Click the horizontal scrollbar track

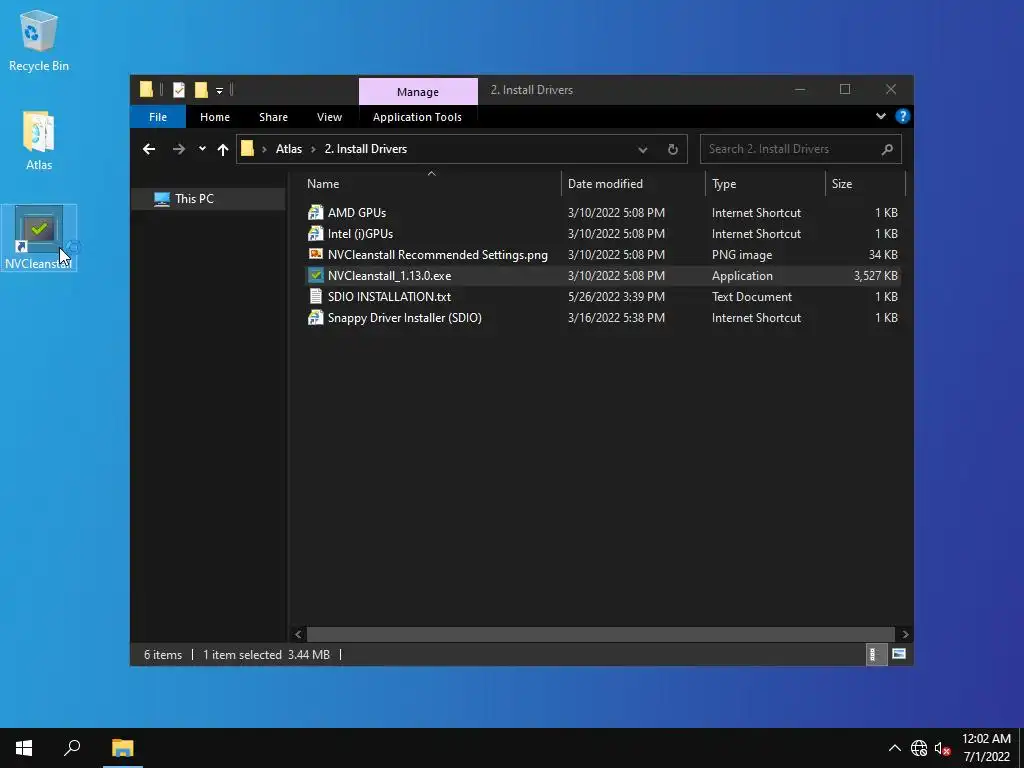[x=600, y=633]
